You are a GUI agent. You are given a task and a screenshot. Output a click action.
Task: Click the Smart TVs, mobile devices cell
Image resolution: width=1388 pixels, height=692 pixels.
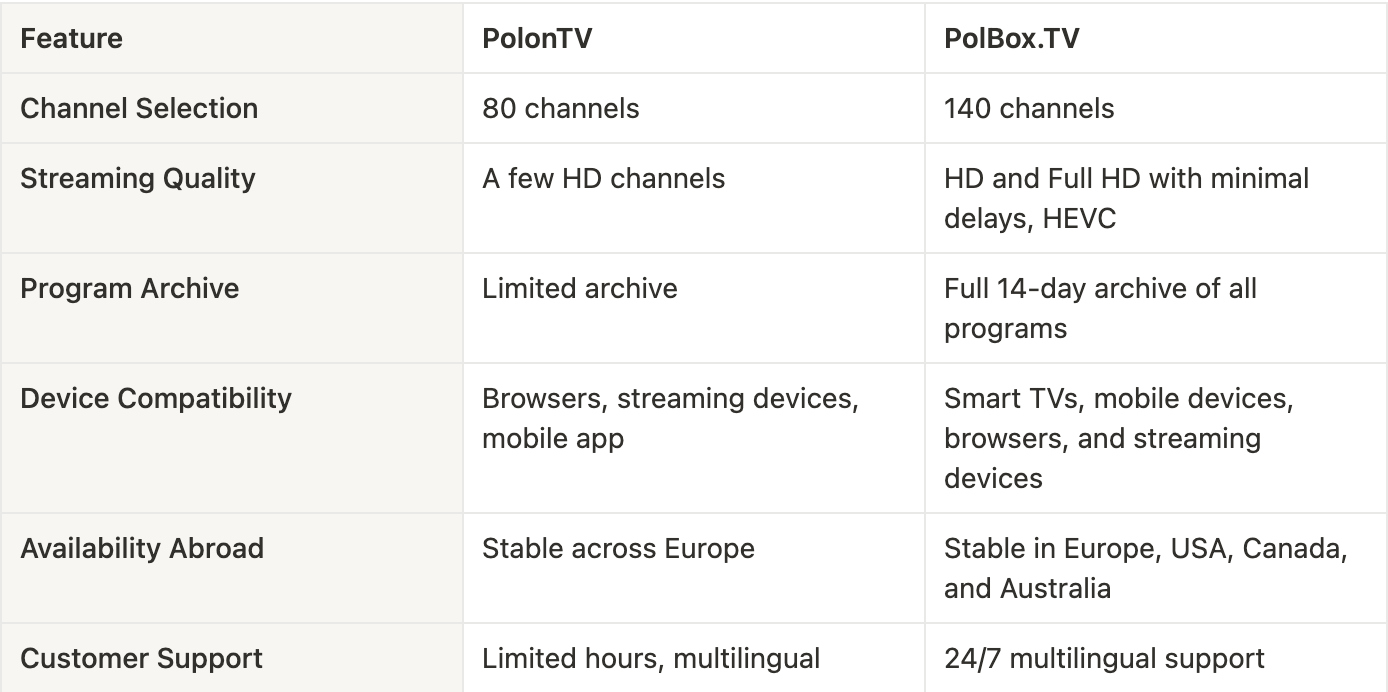1156,438
